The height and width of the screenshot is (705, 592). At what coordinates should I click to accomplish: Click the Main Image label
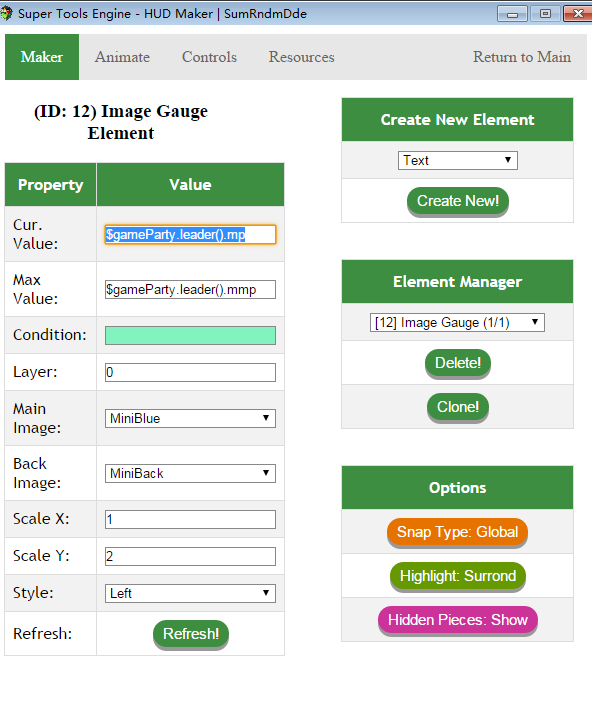tap(37, 418)
